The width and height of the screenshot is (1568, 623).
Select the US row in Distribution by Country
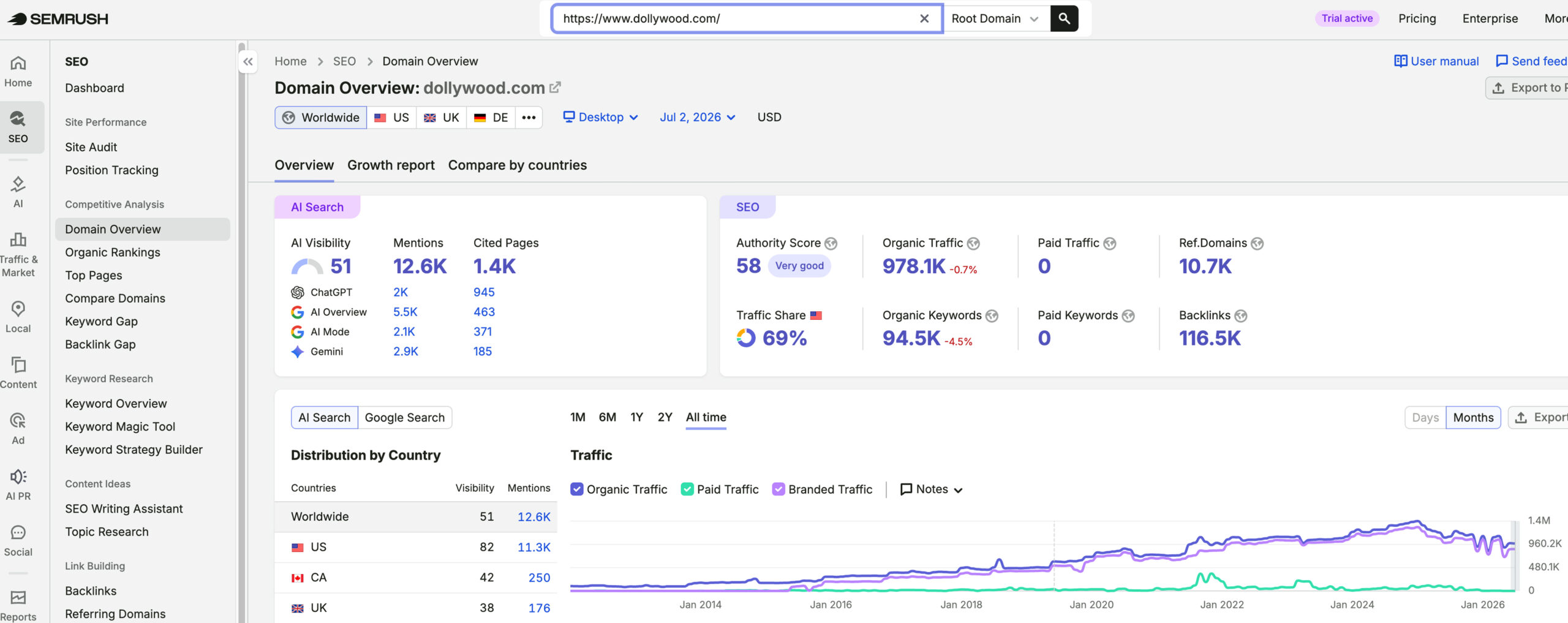[416, 547]
